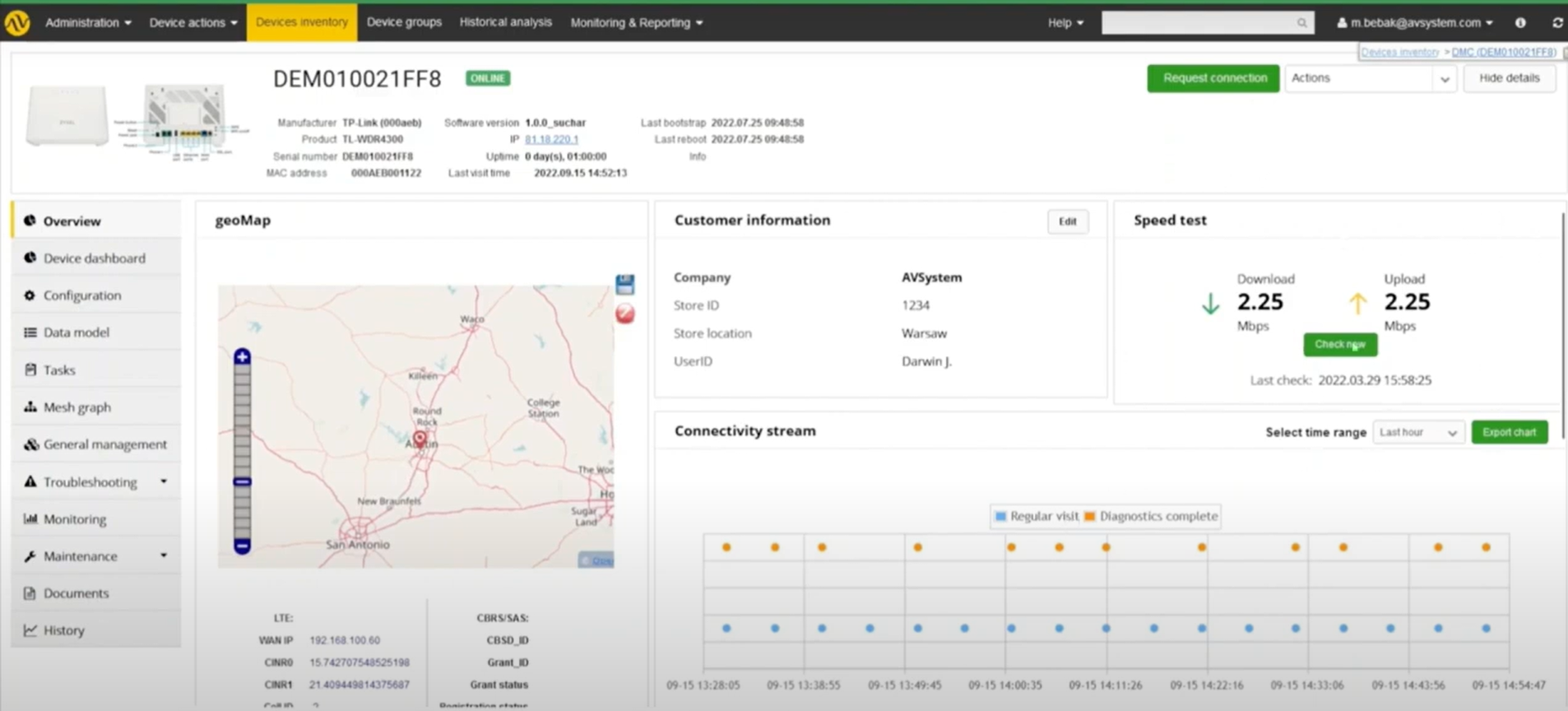Viewport: 1568px width, 711px height.
Task: Click the search magnifier icon
Action: coord(1301,23)
